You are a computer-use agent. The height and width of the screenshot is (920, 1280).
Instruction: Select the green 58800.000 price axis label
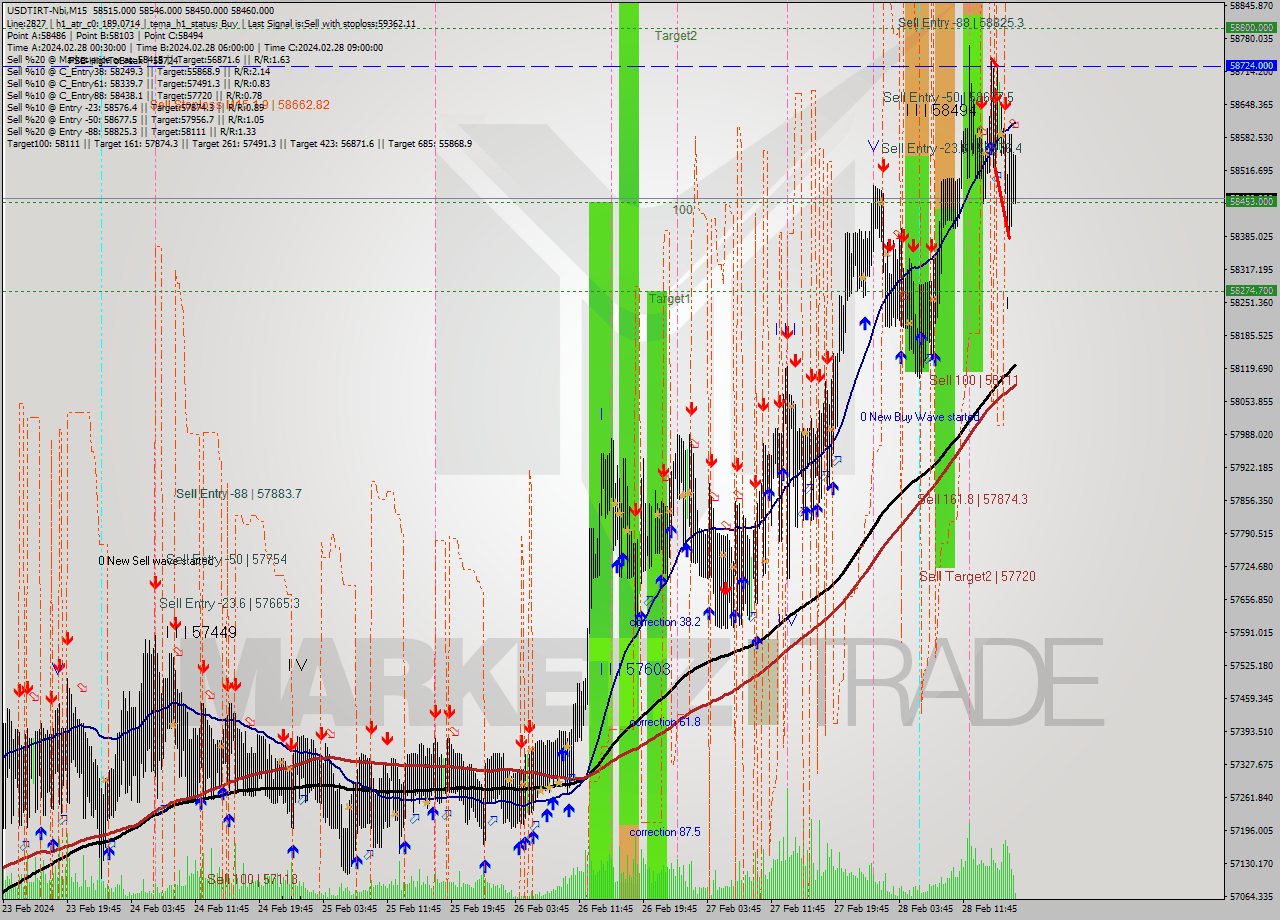1251,28
